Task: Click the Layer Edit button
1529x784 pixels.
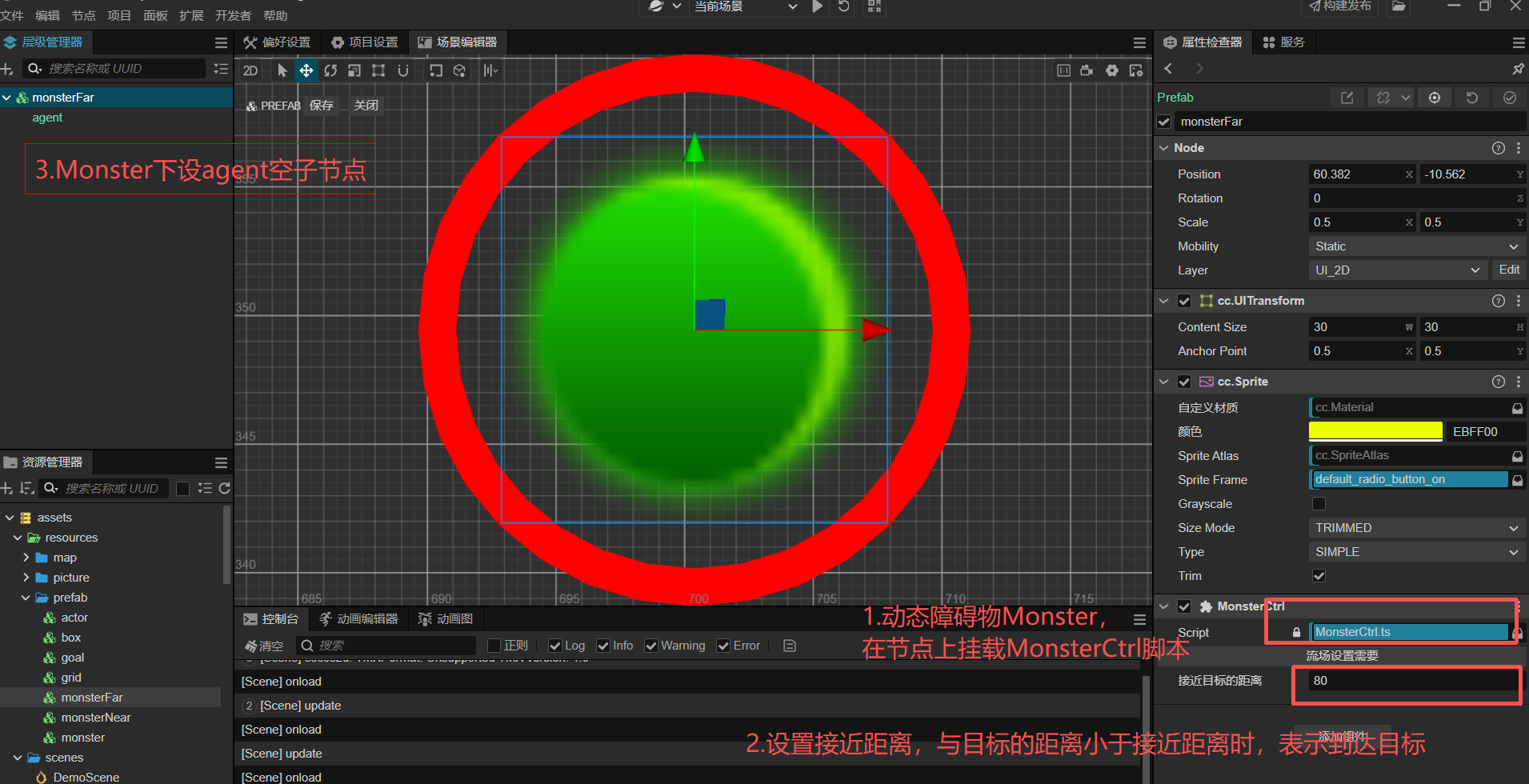Action: coord(1509,270)
